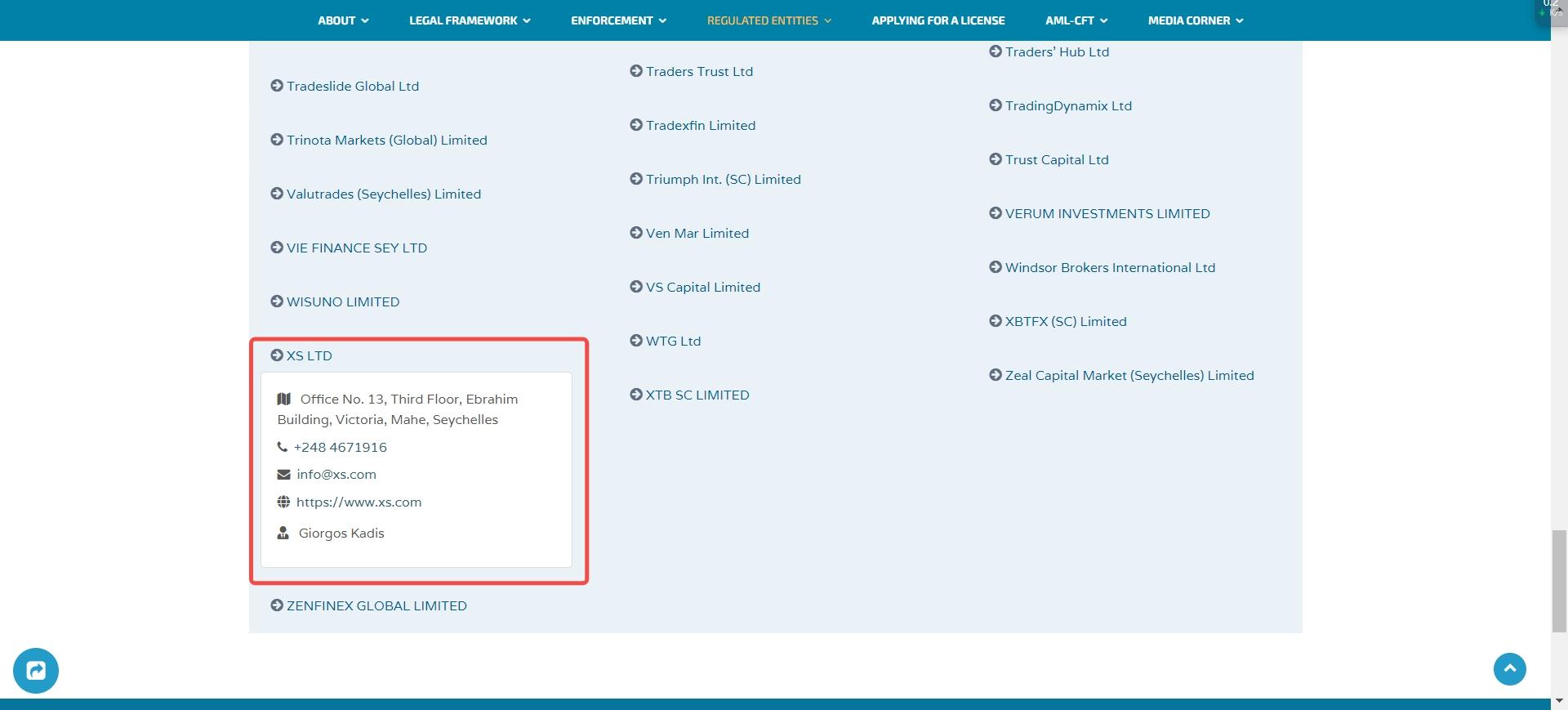The height and width of the screenshot is (710, 1568).
Task: Show VIE FINANCE SEY LTD details
Action: [349, 248]
